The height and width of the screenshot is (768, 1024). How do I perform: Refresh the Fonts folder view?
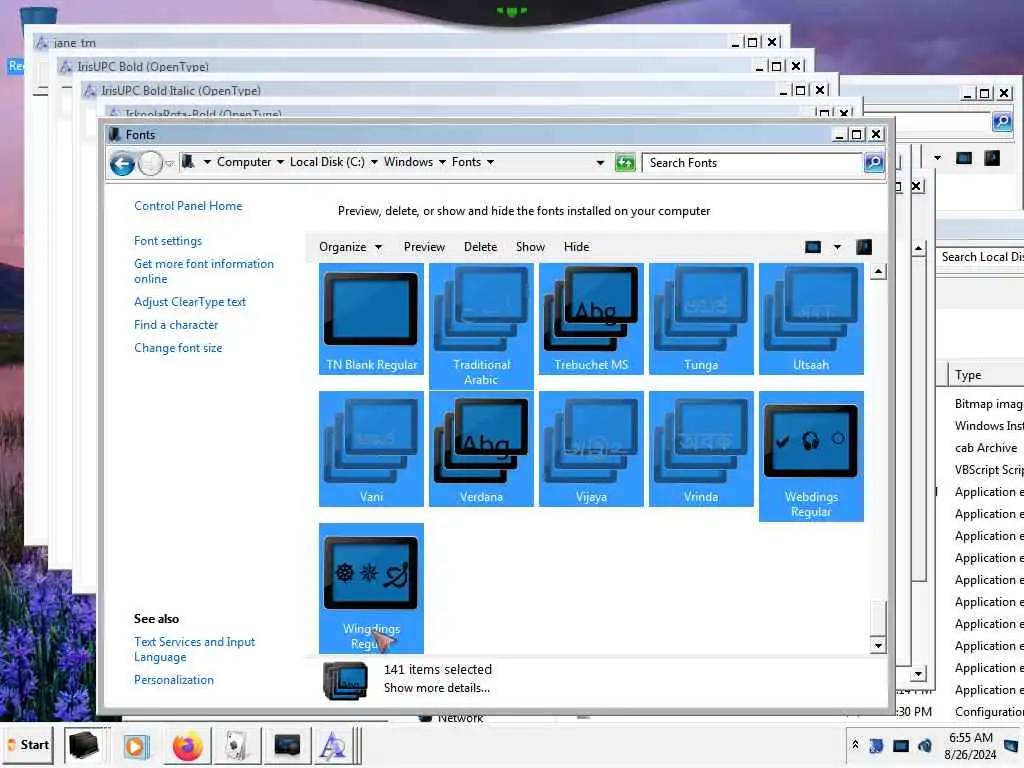(x=625, y=163)
